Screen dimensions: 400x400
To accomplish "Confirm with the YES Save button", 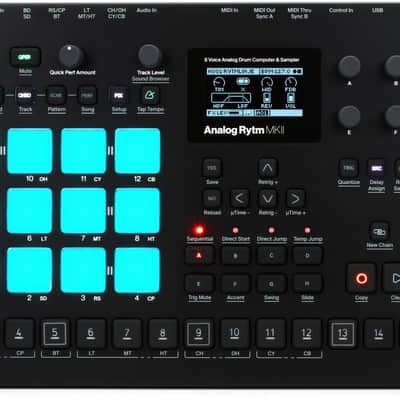I will [212, 168].
